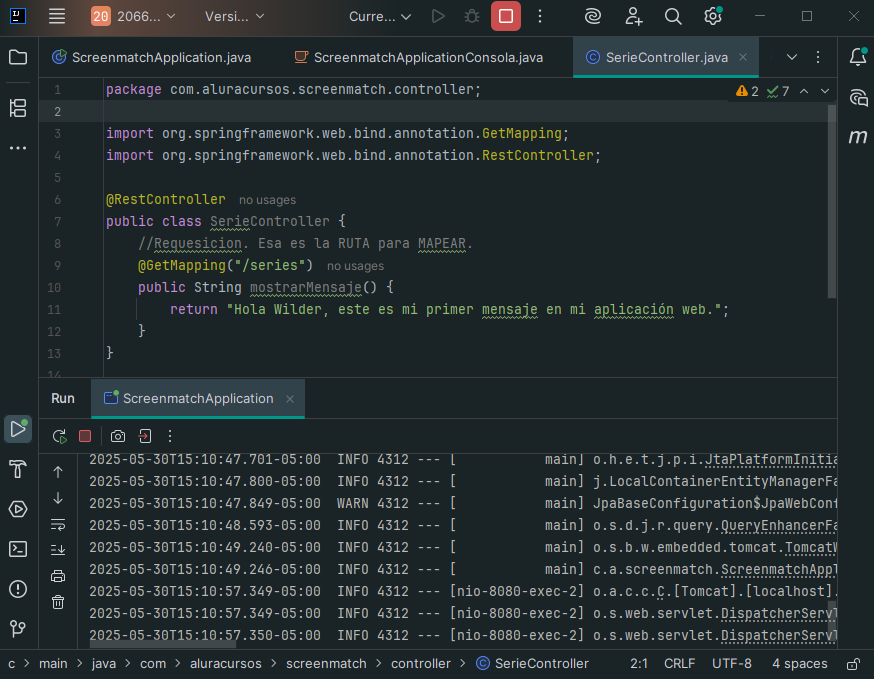Show more tool windows ellipsis
Screen dimensions: 874x679
[18, 148]
